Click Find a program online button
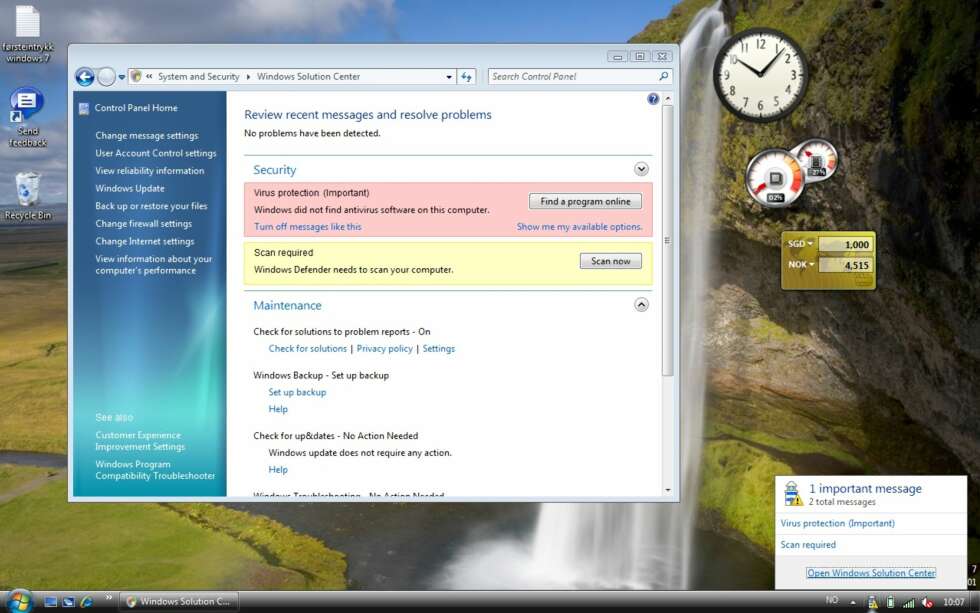The image size is (980, 613). click(x=585, y=201)
